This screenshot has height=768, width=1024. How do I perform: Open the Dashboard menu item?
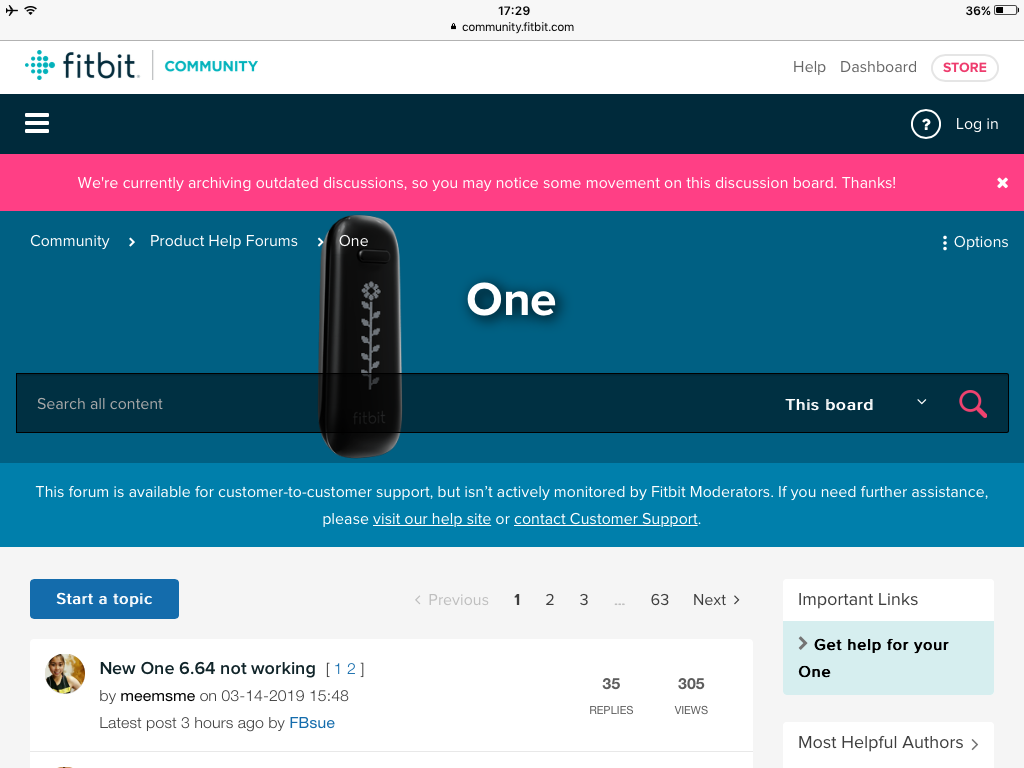878,67
